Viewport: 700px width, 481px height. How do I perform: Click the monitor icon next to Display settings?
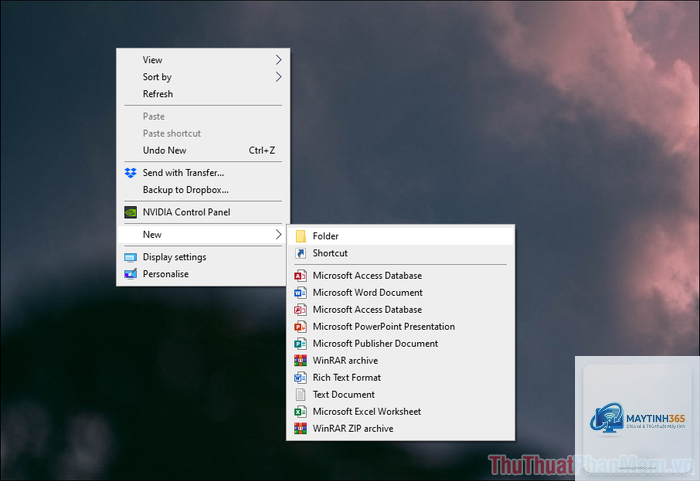point(130,257)
